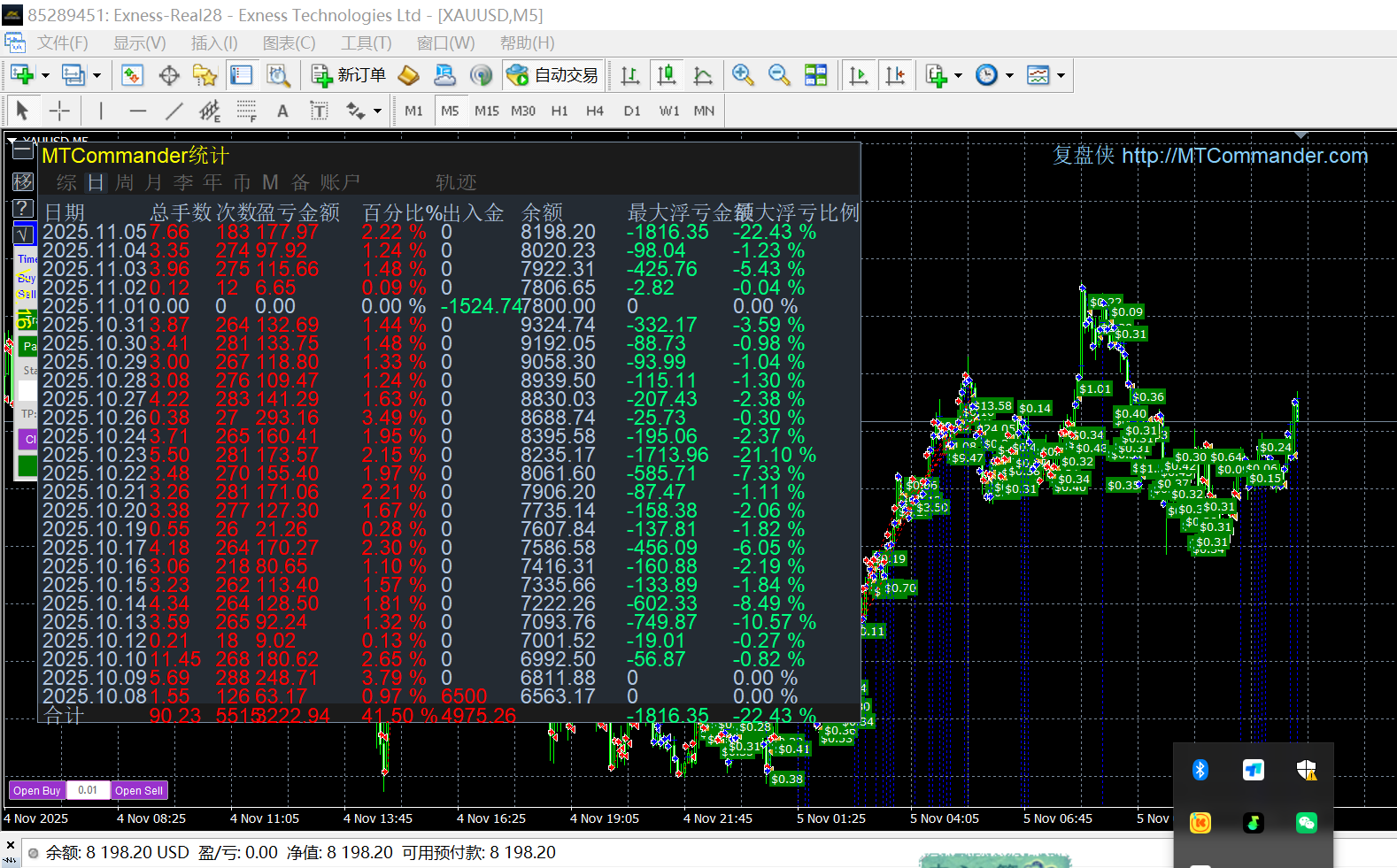Image resolution: width=1397 pixels, height=868 pixels.
Task: Draw a trendline
Action: [174, 111]
